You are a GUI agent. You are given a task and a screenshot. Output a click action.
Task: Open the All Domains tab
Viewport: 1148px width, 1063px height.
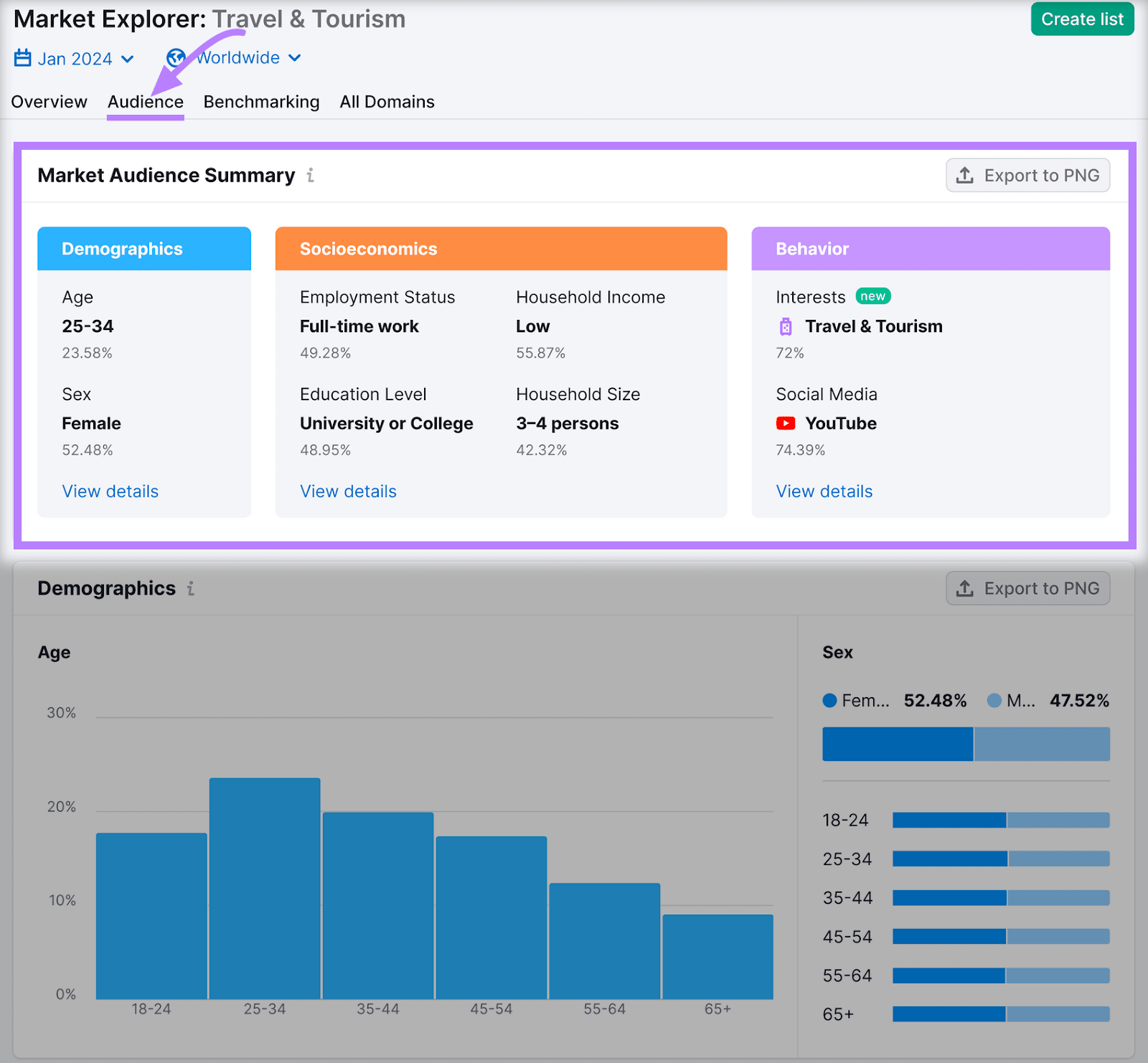(x=387, y=102)
